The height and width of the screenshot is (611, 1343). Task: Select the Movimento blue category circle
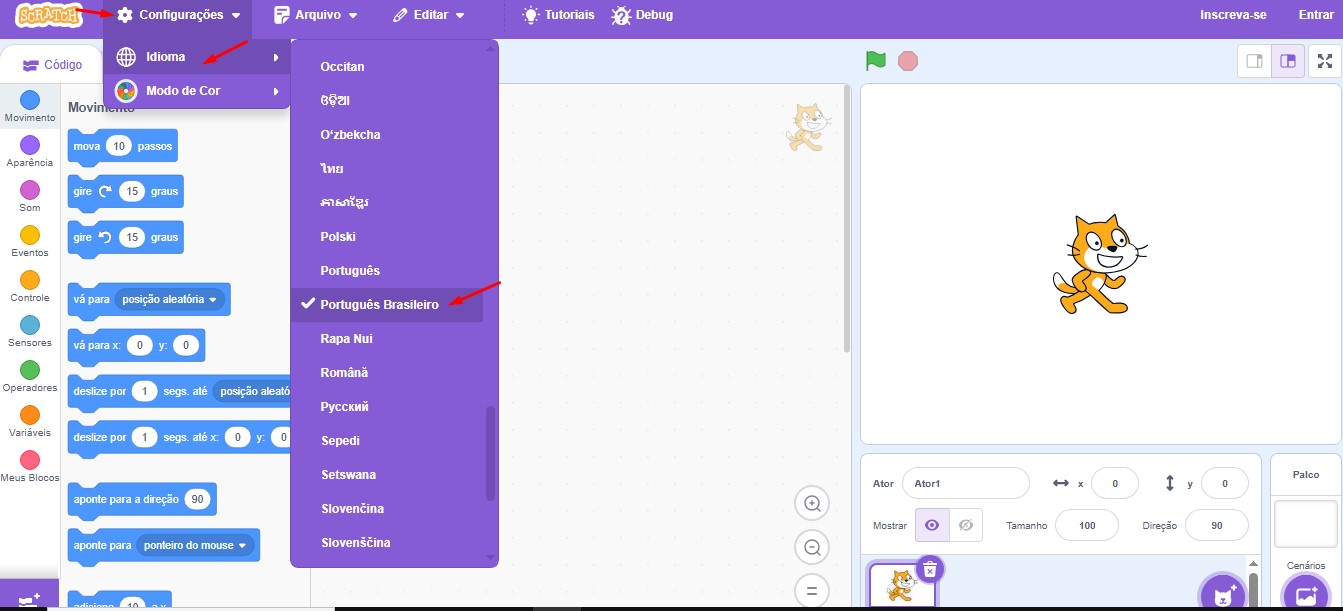click(30, 100)
